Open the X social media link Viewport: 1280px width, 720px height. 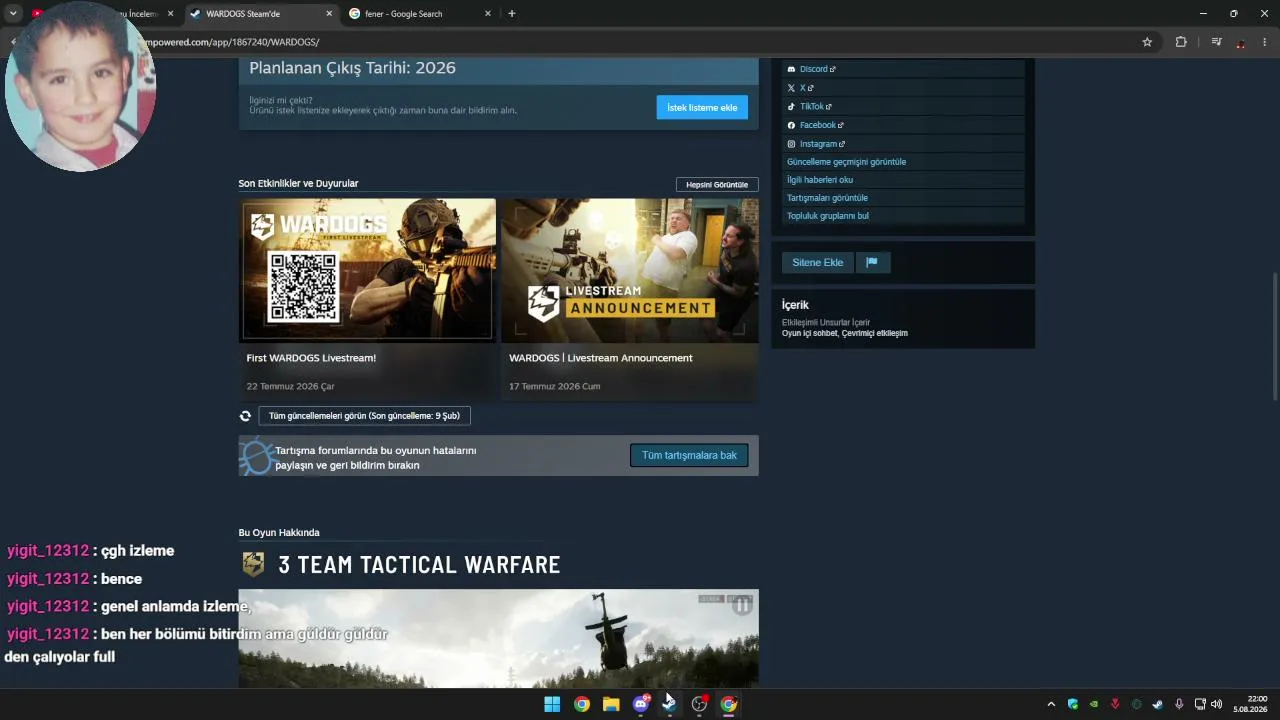(801, 88)
